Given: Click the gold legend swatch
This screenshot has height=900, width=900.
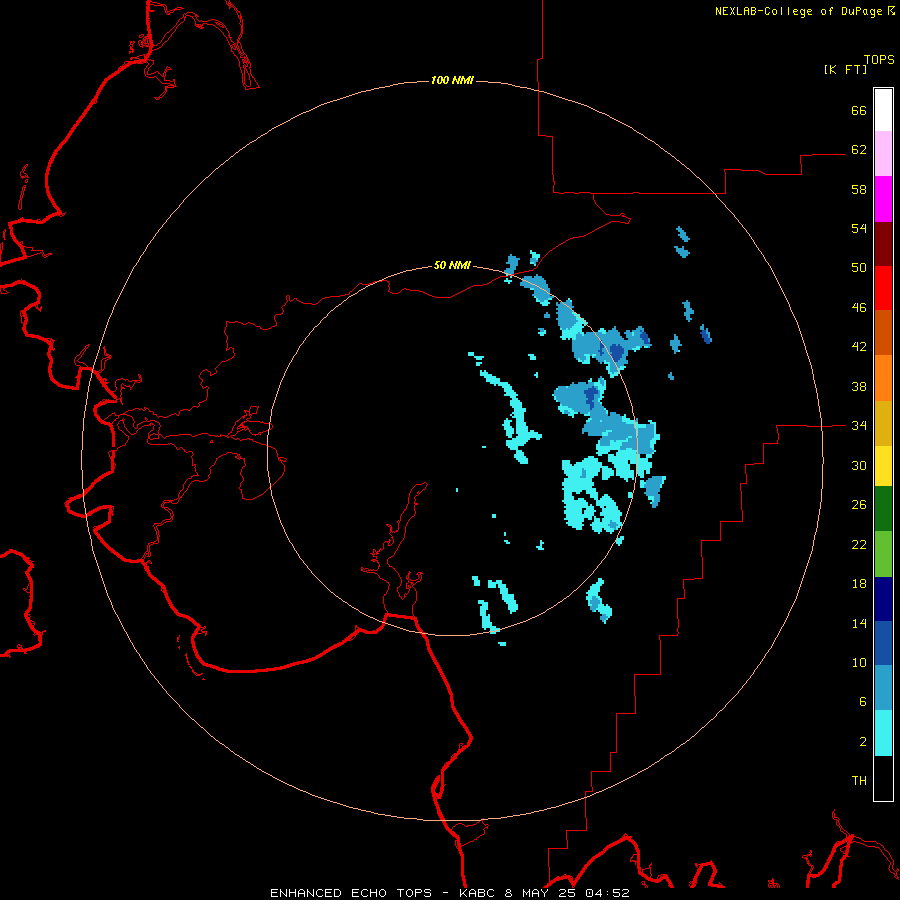Looking at the screenshot, I should coord(883,423).
